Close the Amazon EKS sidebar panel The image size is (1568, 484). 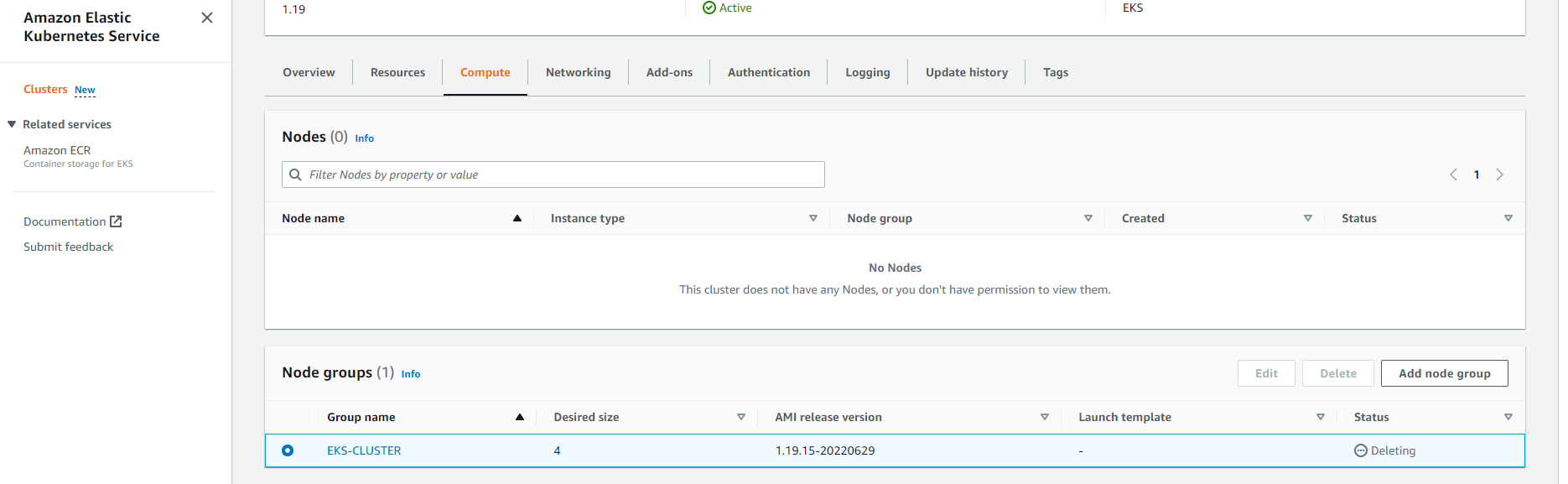pyautogui.click(x=207, y=18)
